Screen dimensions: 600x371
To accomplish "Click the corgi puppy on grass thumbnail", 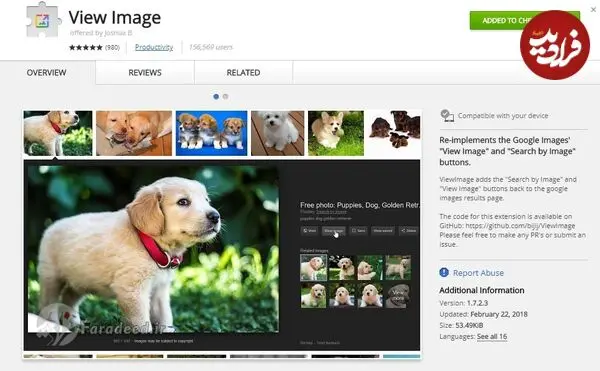I will point(336,133).
